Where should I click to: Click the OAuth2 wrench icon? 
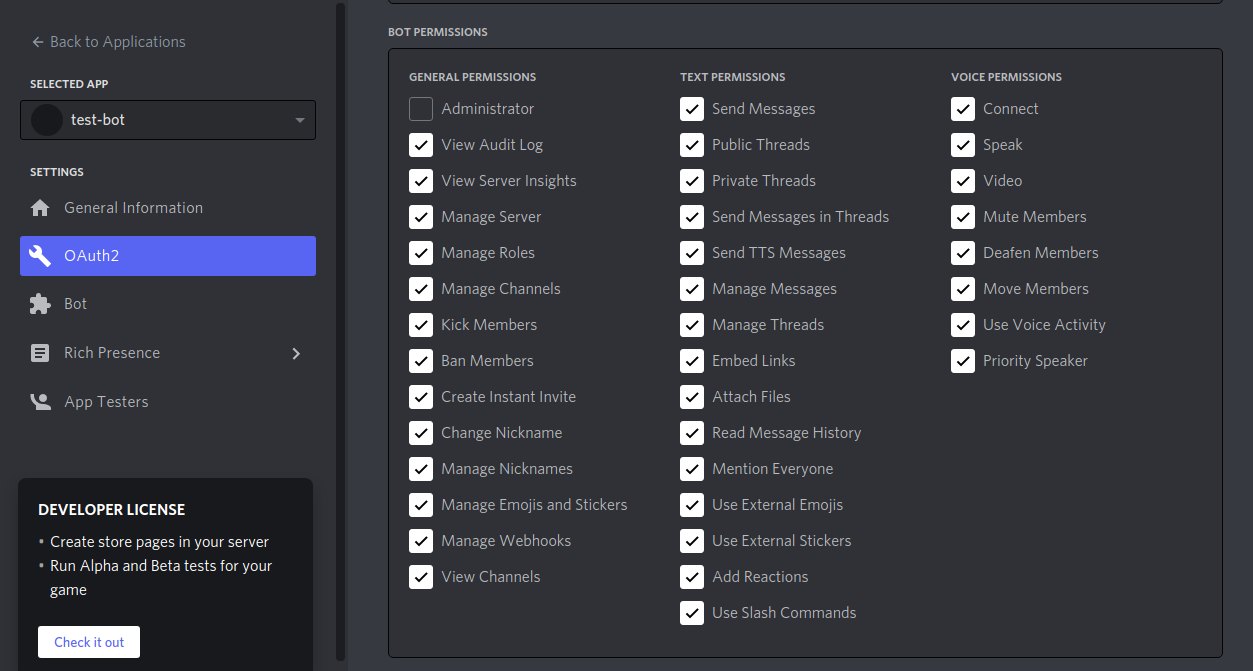pos(40,256)
